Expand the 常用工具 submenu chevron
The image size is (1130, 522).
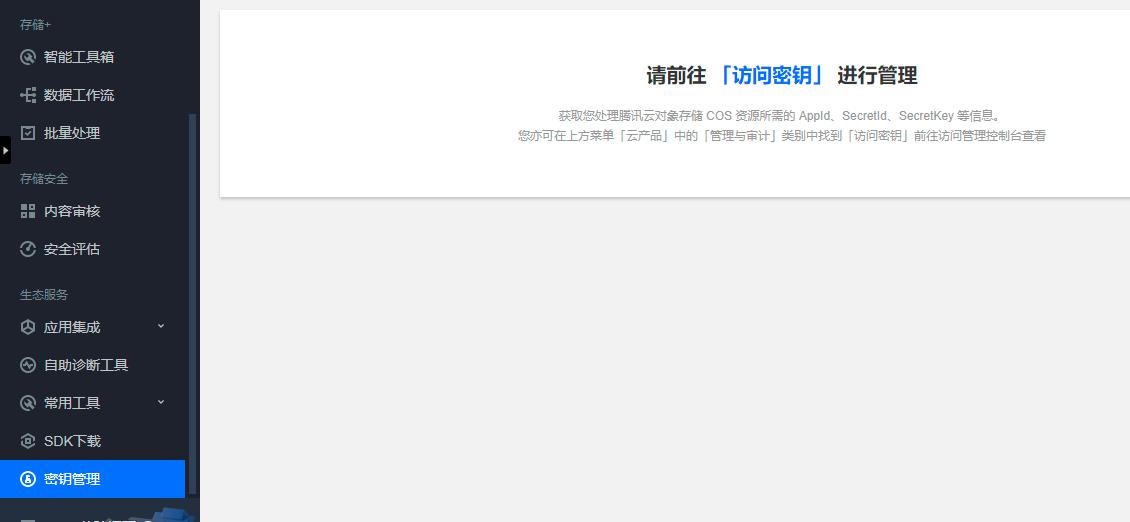pos(161,402)
